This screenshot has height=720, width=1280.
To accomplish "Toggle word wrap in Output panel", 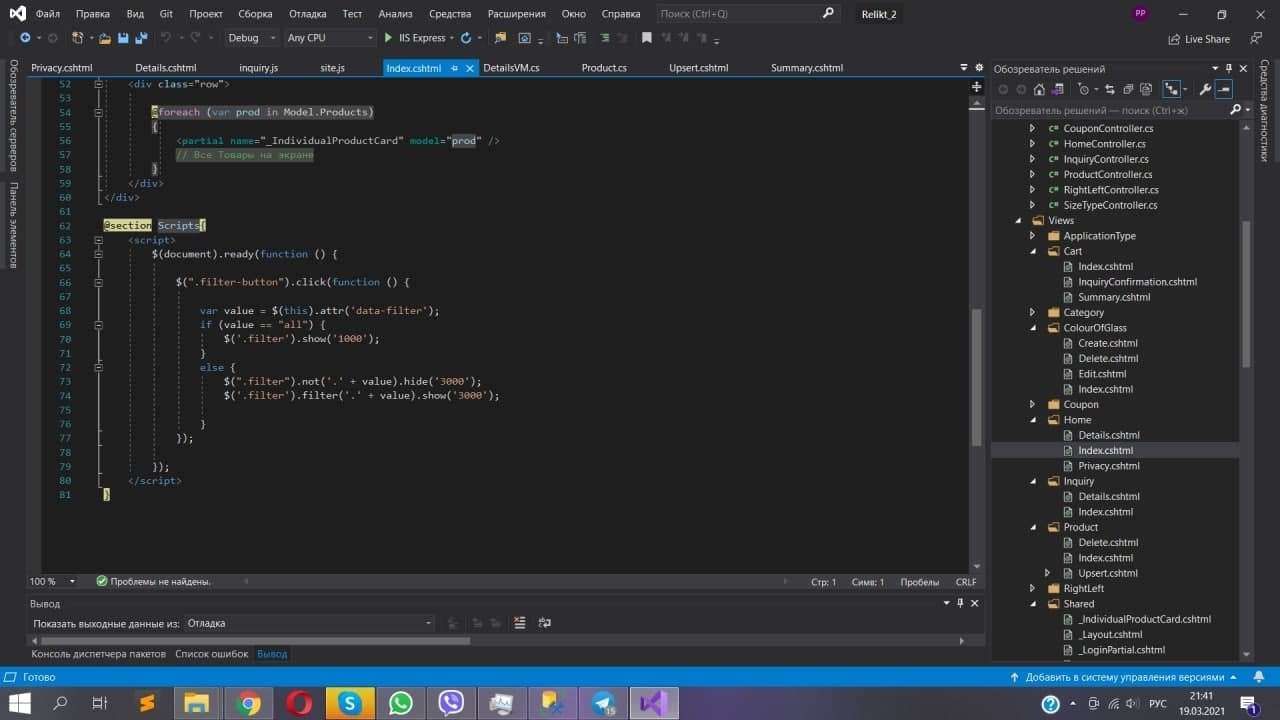I will pos(544,623).
